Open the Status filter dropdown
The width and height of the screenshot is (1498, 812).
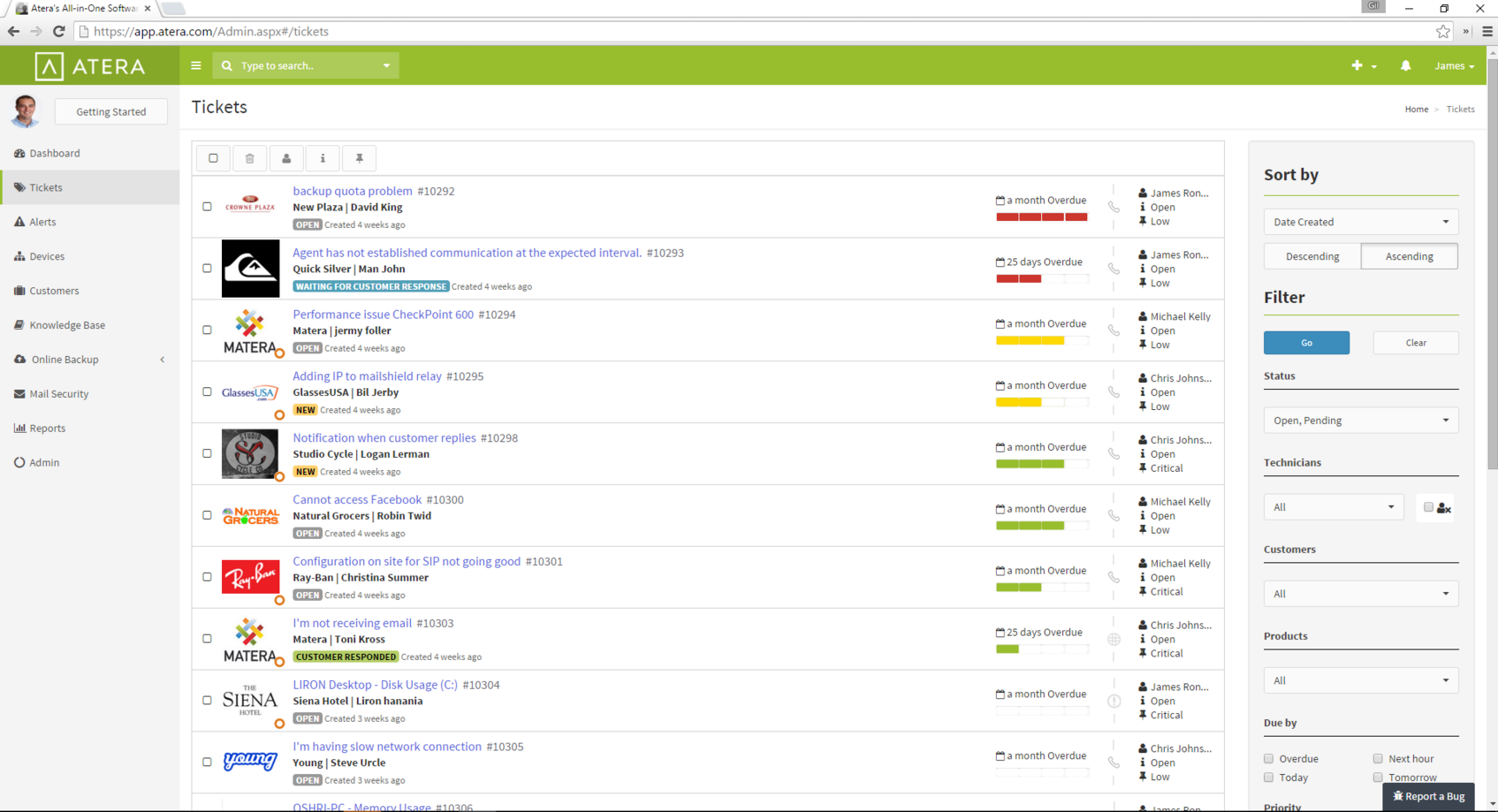[1361, 421]
